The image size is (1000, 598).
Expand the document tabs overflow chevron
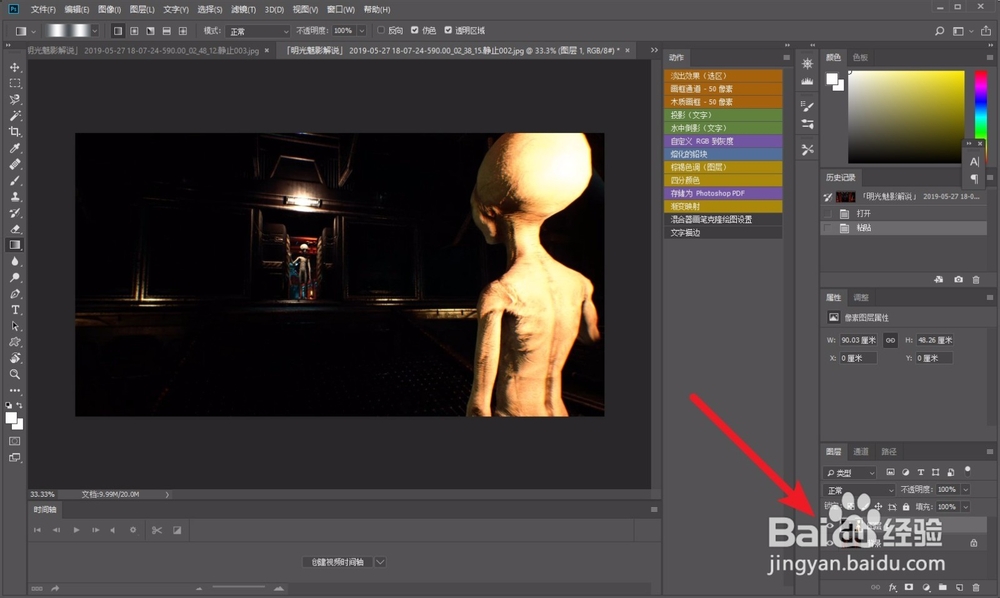[654, 50]
